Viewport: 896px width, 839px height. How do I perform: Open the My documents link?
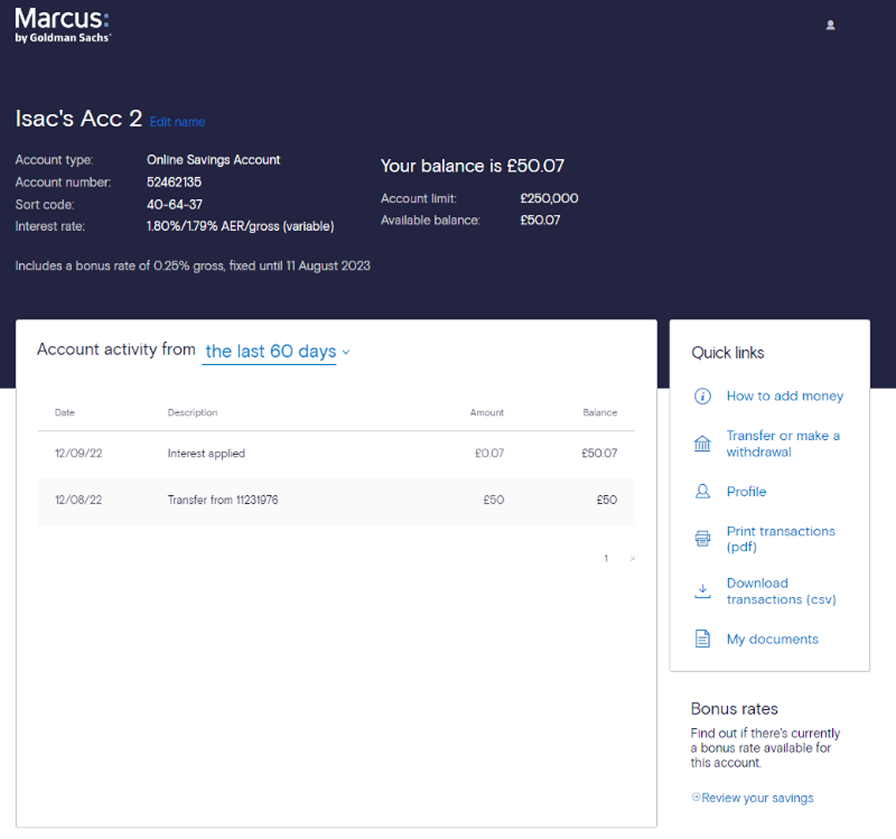tap(772, 639)
